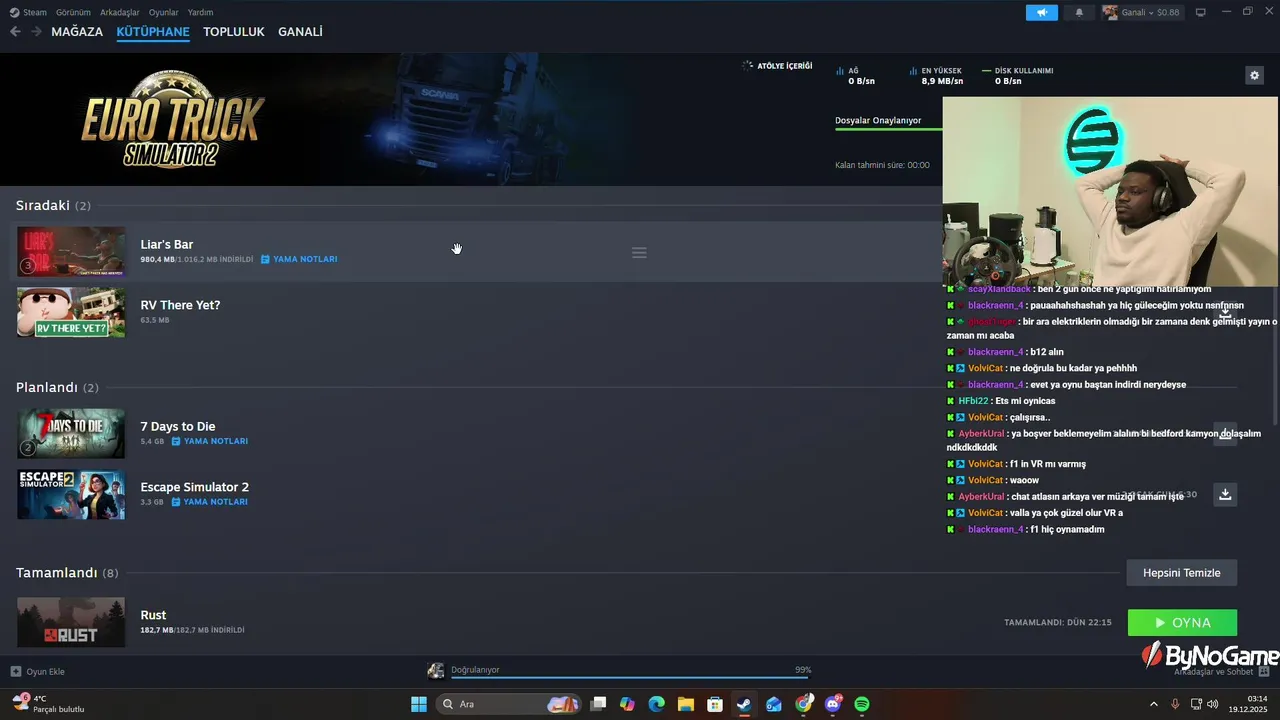Switch to the TOPLULUK tab

234,32
